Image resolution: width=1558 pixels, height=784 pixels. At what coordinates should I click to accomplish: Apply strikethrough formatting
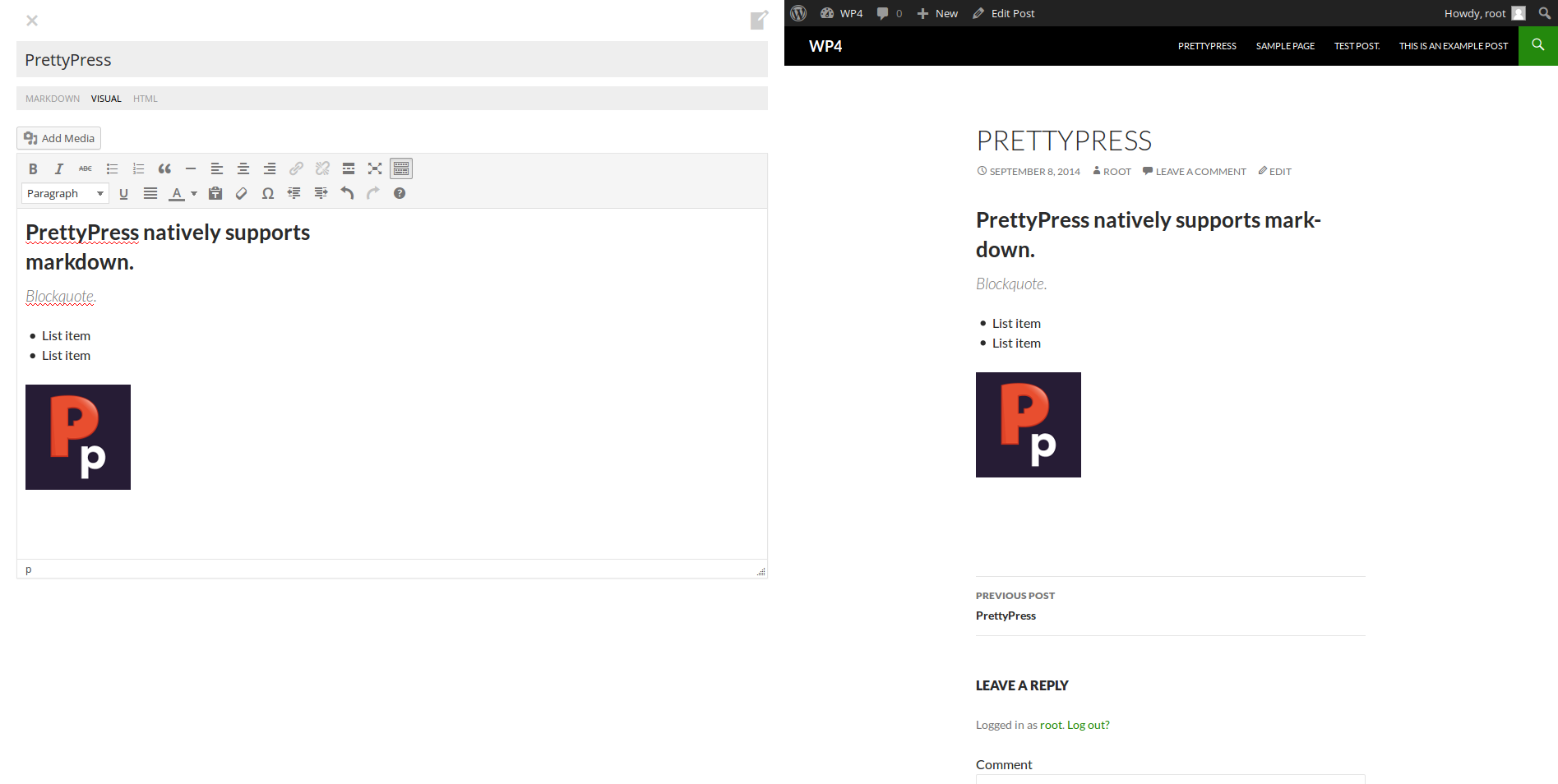click(86, 168)
